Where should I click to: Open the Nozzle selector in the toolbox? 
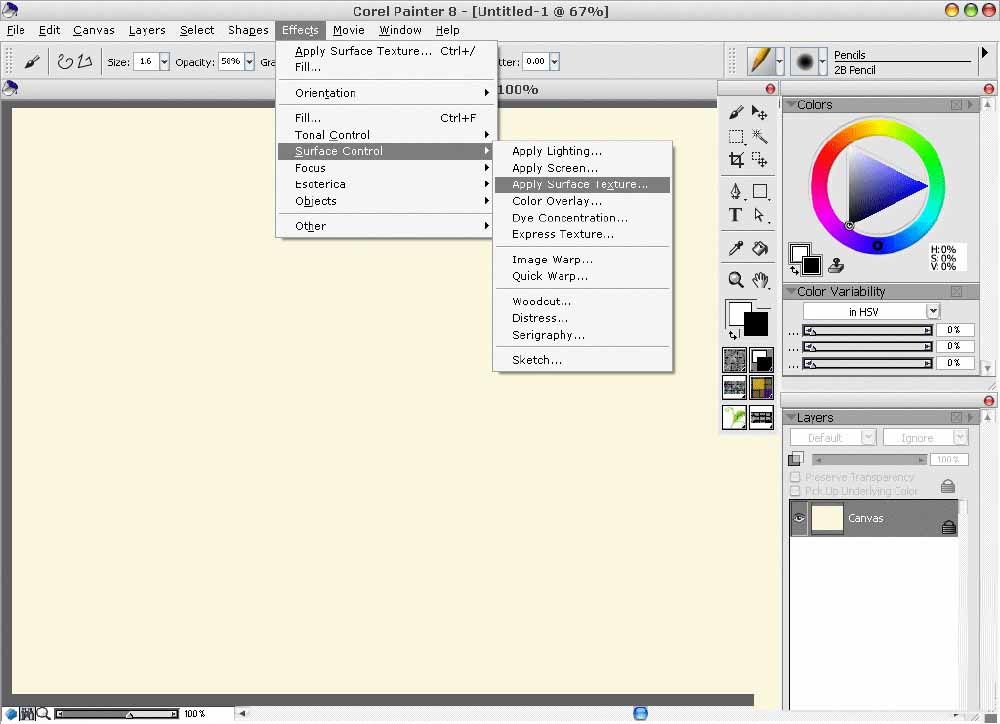pyautogui.click(x=735, y=417)
